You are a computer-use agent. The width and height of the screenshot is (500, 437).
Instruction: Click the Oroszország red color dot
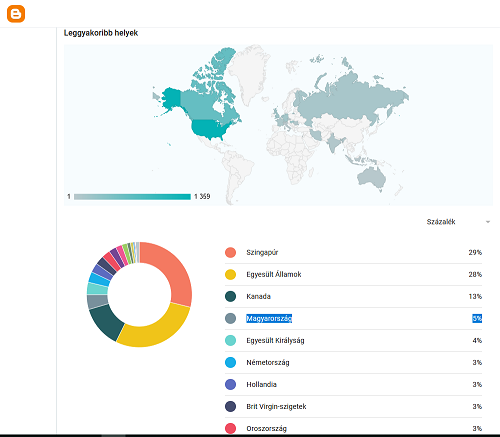pyautogui.click(x=230, y=428)
